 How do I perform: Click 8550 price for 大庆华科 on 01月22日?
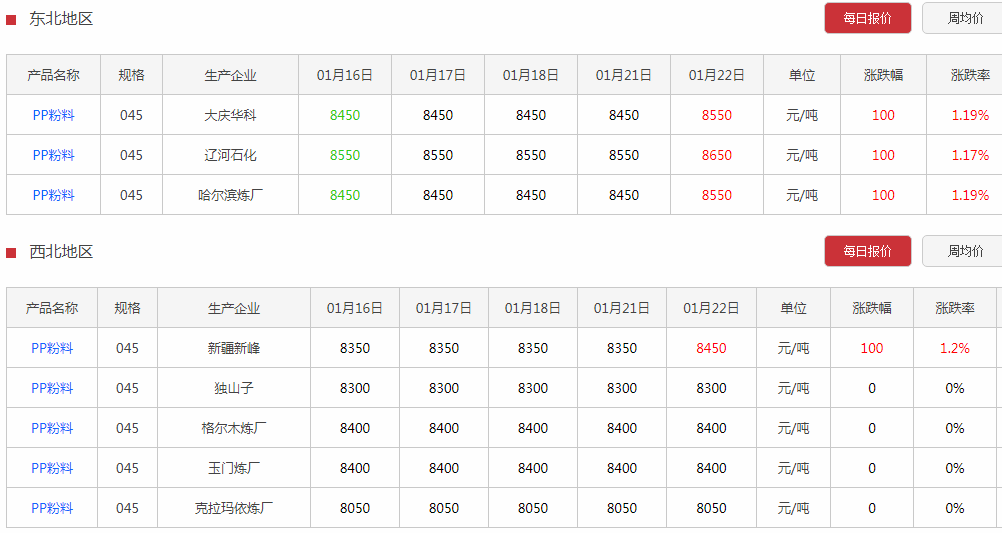(716, 116)
